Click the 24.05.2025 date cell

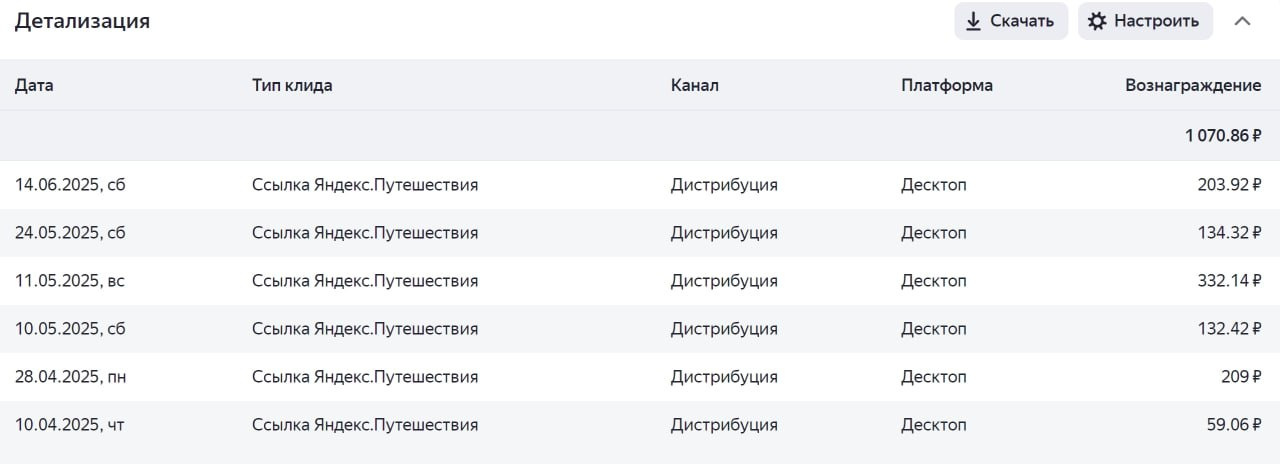pyautogui.click(x=70, y=233)
